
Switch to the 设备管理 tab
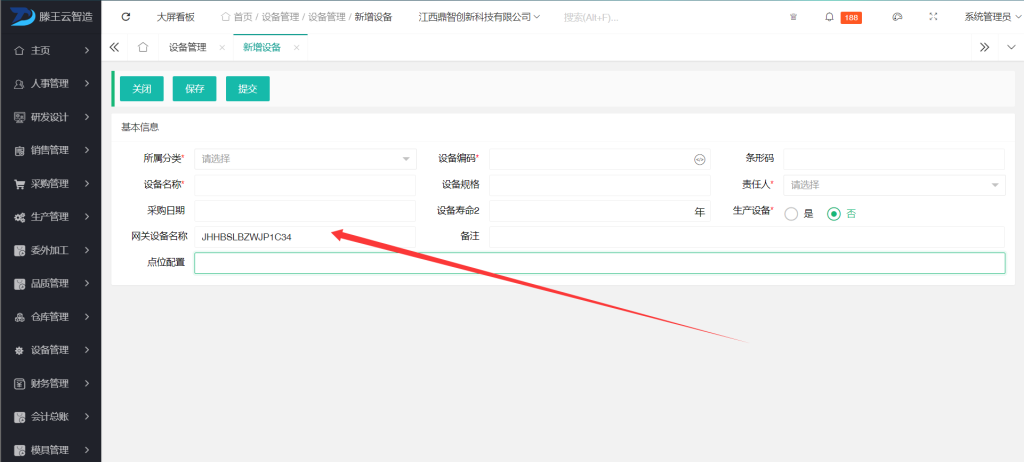(x=187, y=47)
